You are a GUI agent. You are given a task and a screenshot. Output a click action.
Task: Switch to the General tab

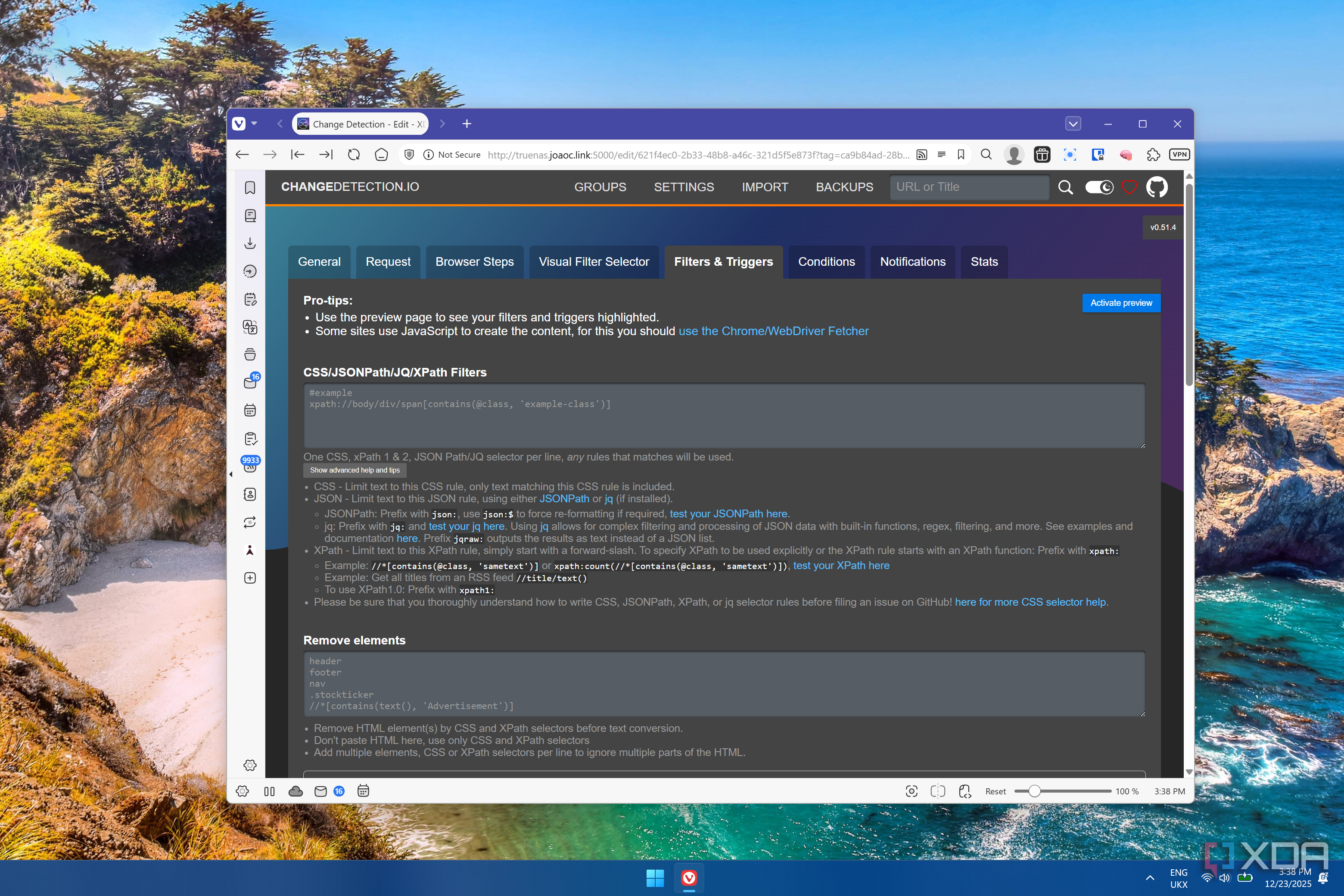319,262
